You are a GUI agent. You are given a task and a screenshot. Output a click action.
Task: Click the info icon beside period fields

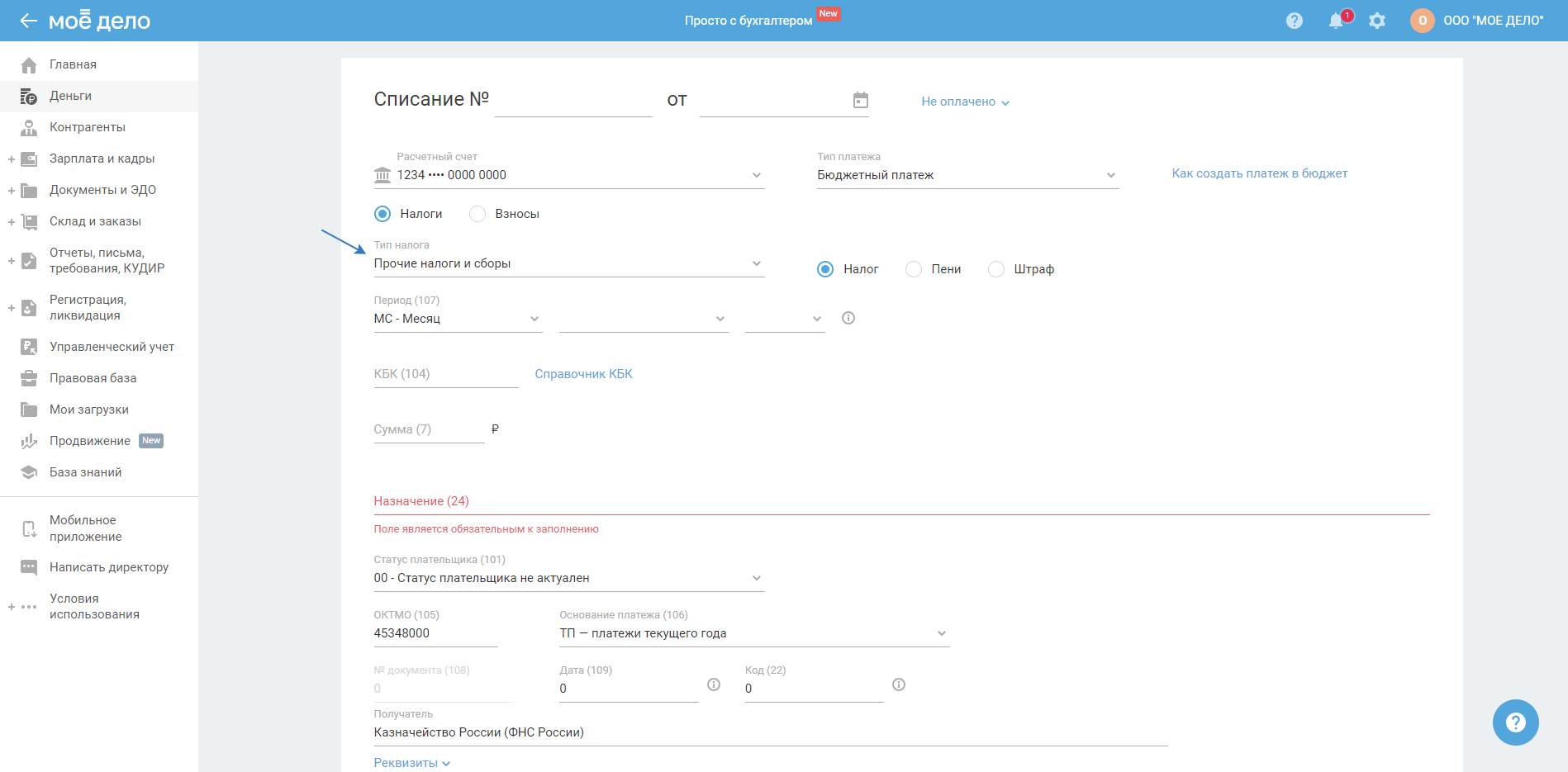click(848, 318)
